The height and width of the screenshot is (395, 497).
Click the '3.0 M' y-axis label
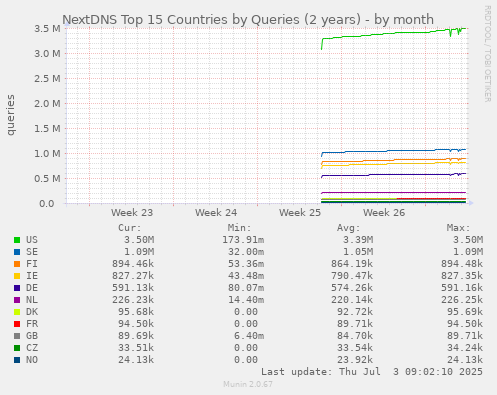(x=47, y=54)
